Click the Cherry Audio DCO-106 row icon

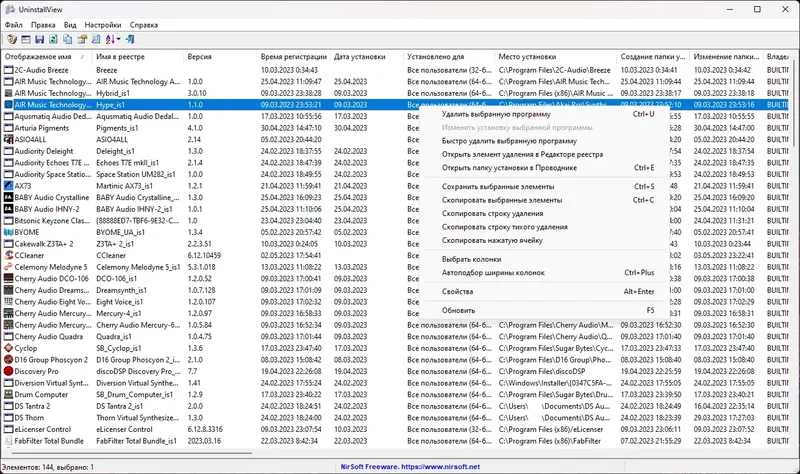point(8,279)
